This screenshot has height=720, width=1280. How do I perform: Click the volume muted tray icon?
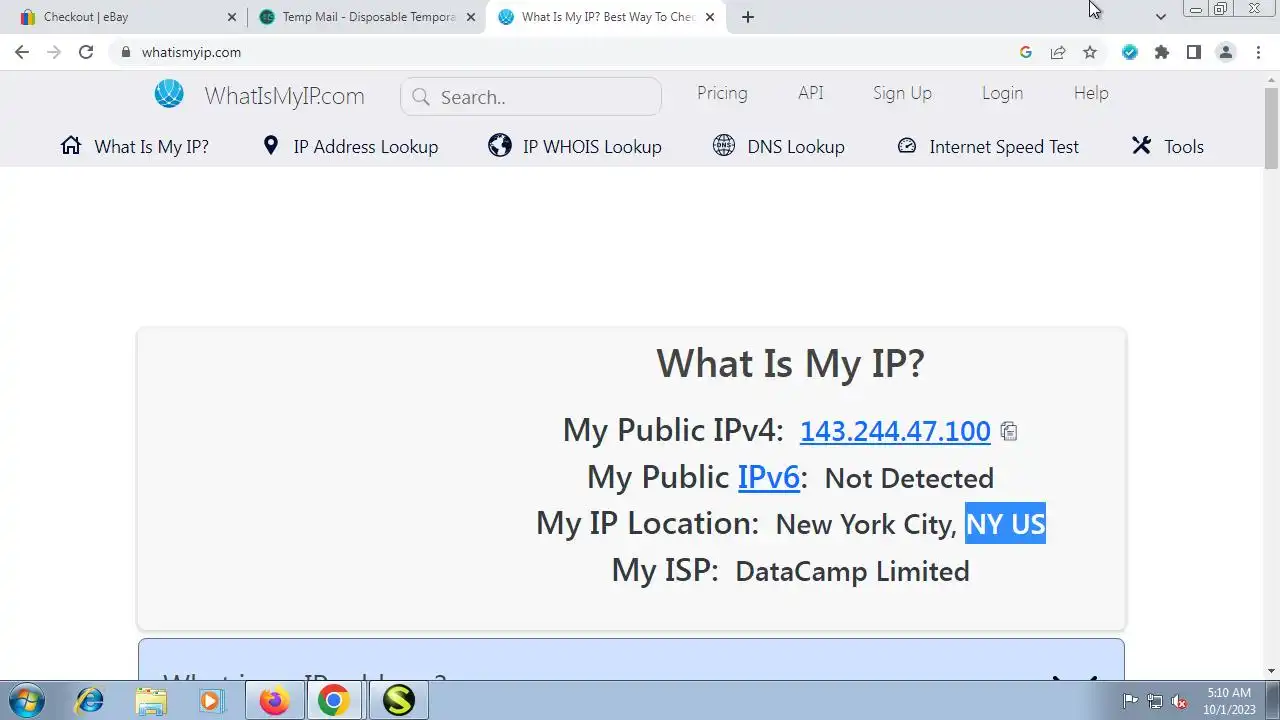(1179, 701)
